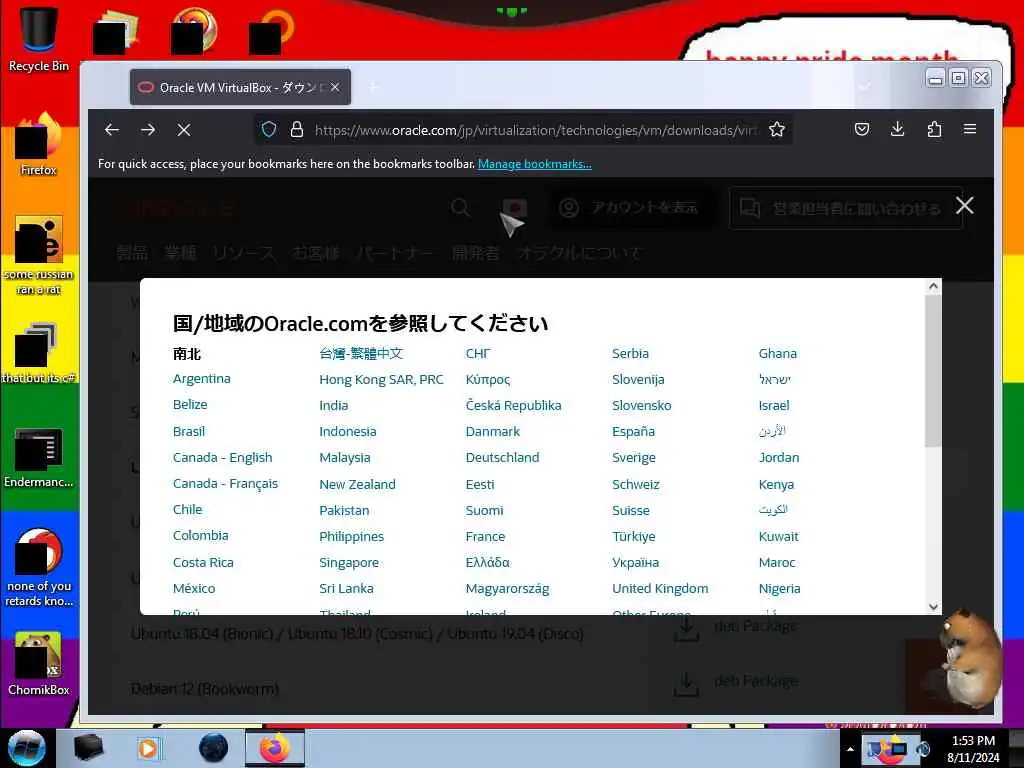This screenshot has height=768, width=1024.
Task: Choose España from the country list
Action: tap(633, 432)
